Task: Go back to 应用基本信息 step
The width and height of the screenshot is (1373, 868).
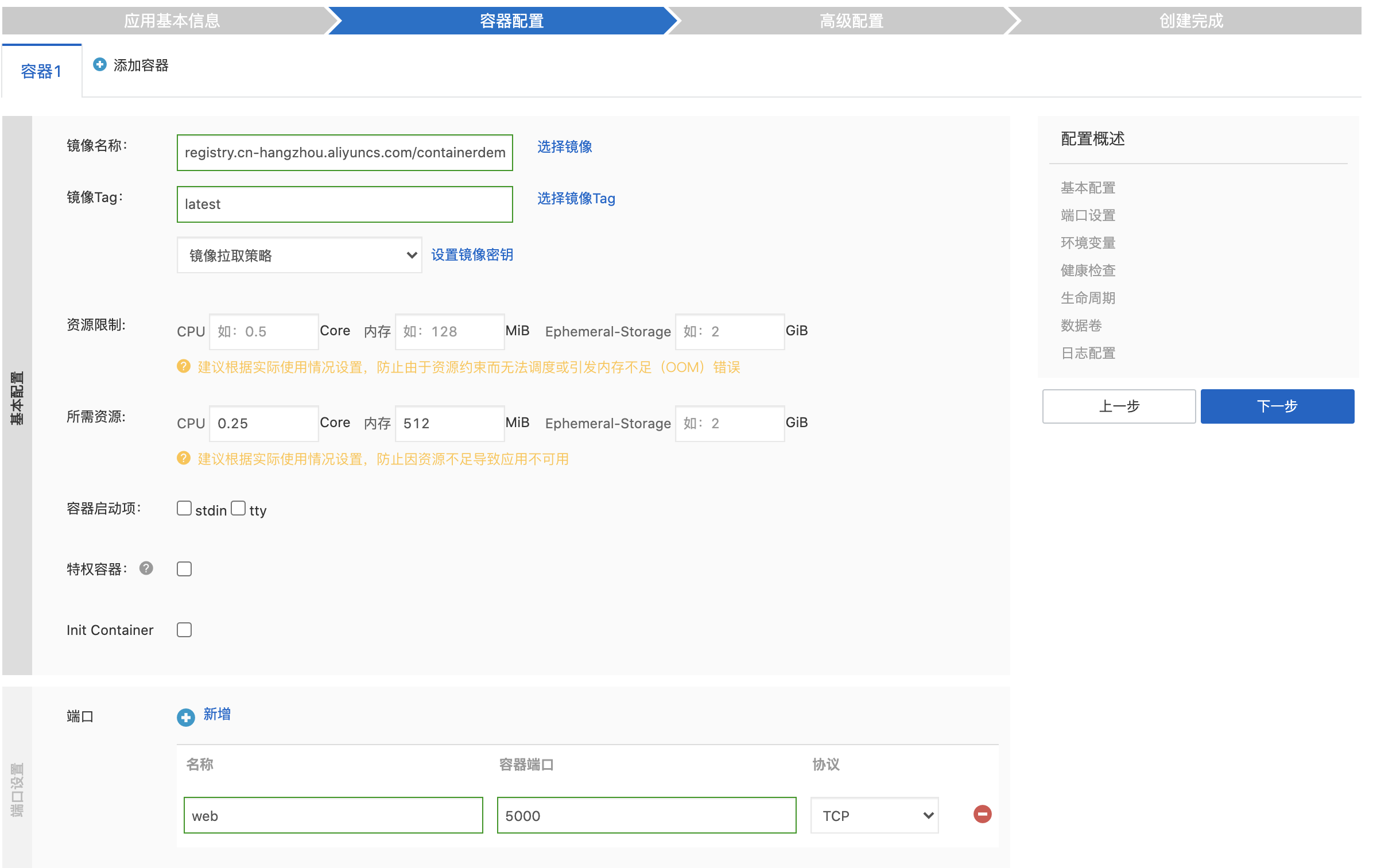Action: (172, 21)
